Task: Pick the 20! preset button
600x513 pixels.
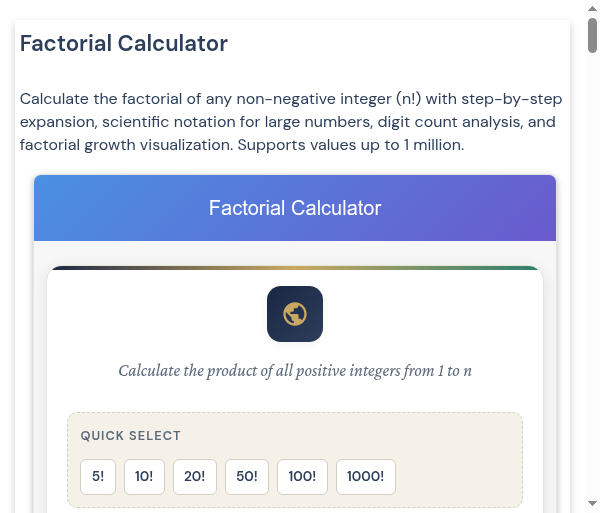Action: (x=195, y=477)
